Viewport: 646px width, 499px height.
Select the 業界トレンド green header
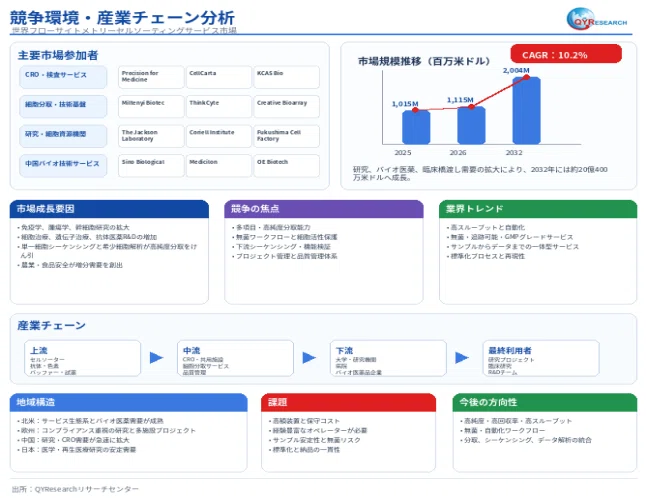[538, 209]
